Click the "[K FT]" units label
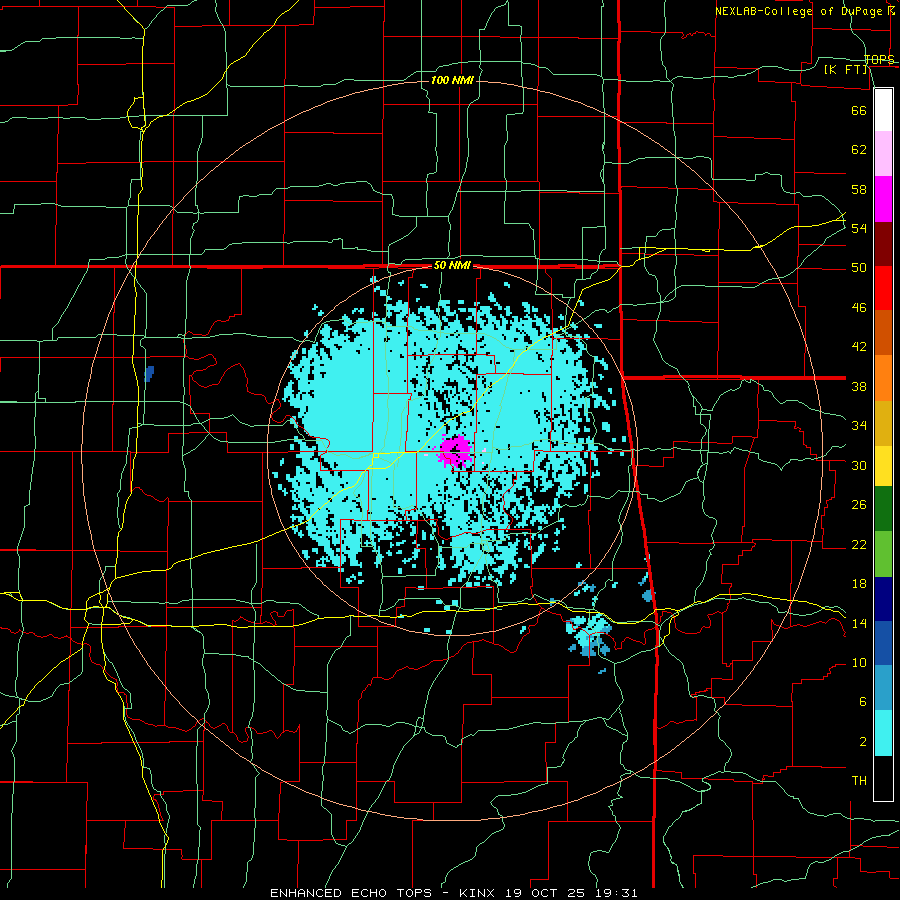 click(846, 70)
